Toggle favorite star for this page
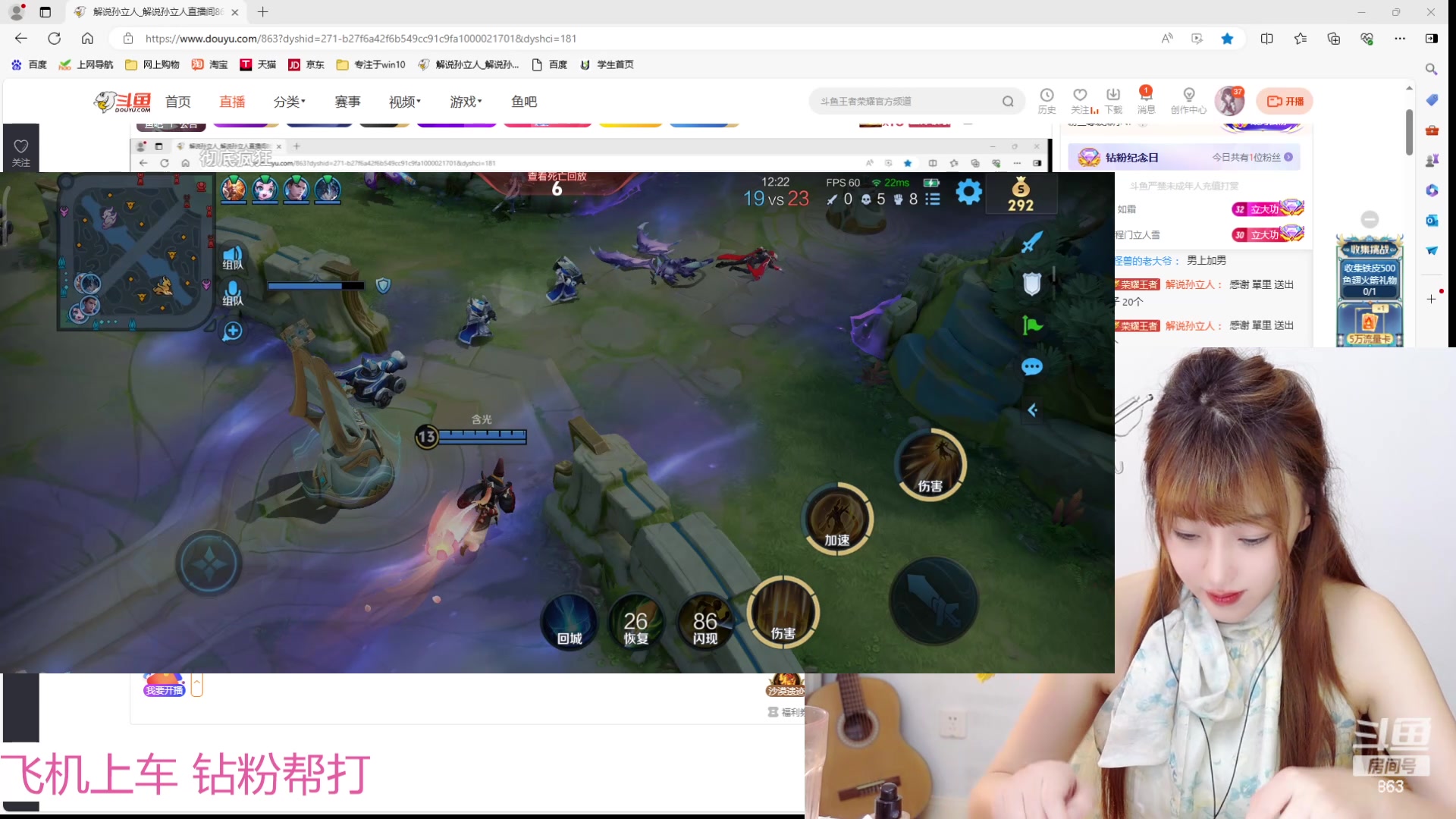 click(1227, 39)
